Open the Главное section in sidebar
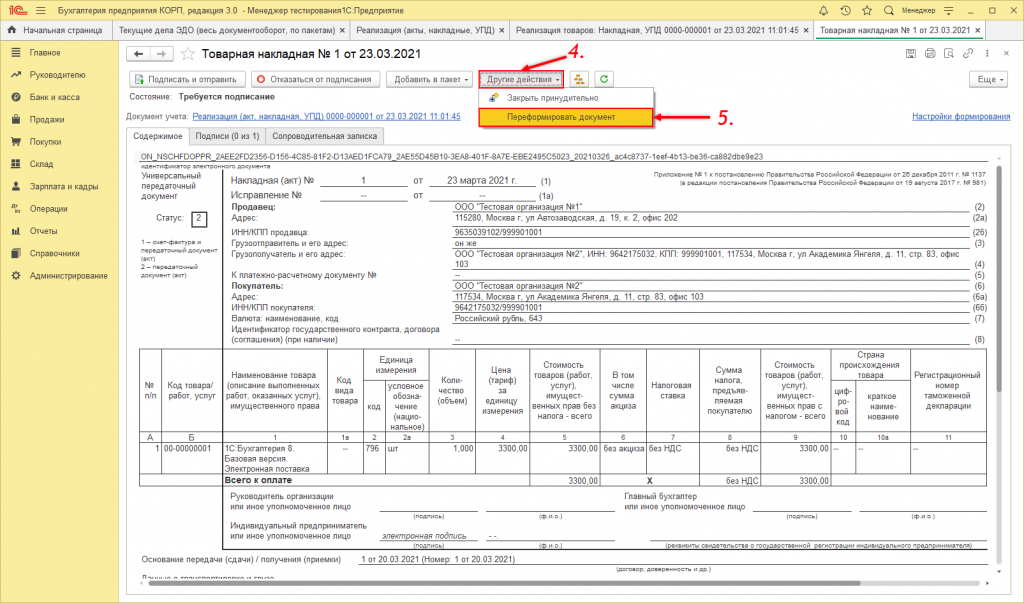The width and height of the screenshot is (1024, 603). coord(45,52)
